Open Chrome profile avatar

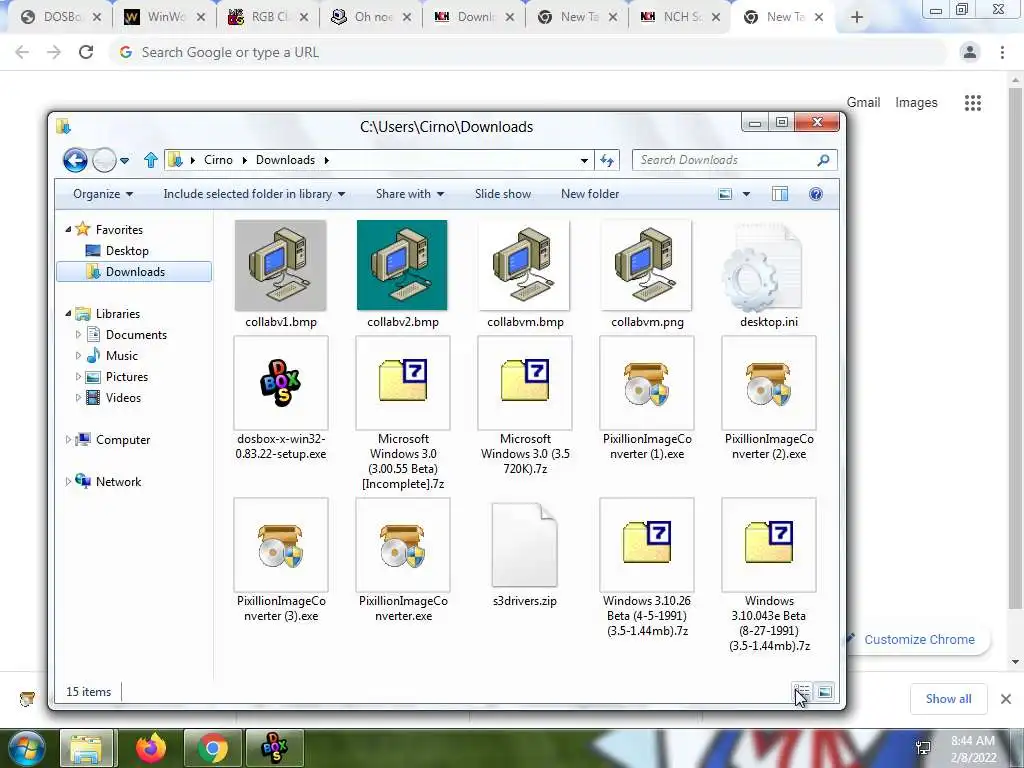point(970,52)
